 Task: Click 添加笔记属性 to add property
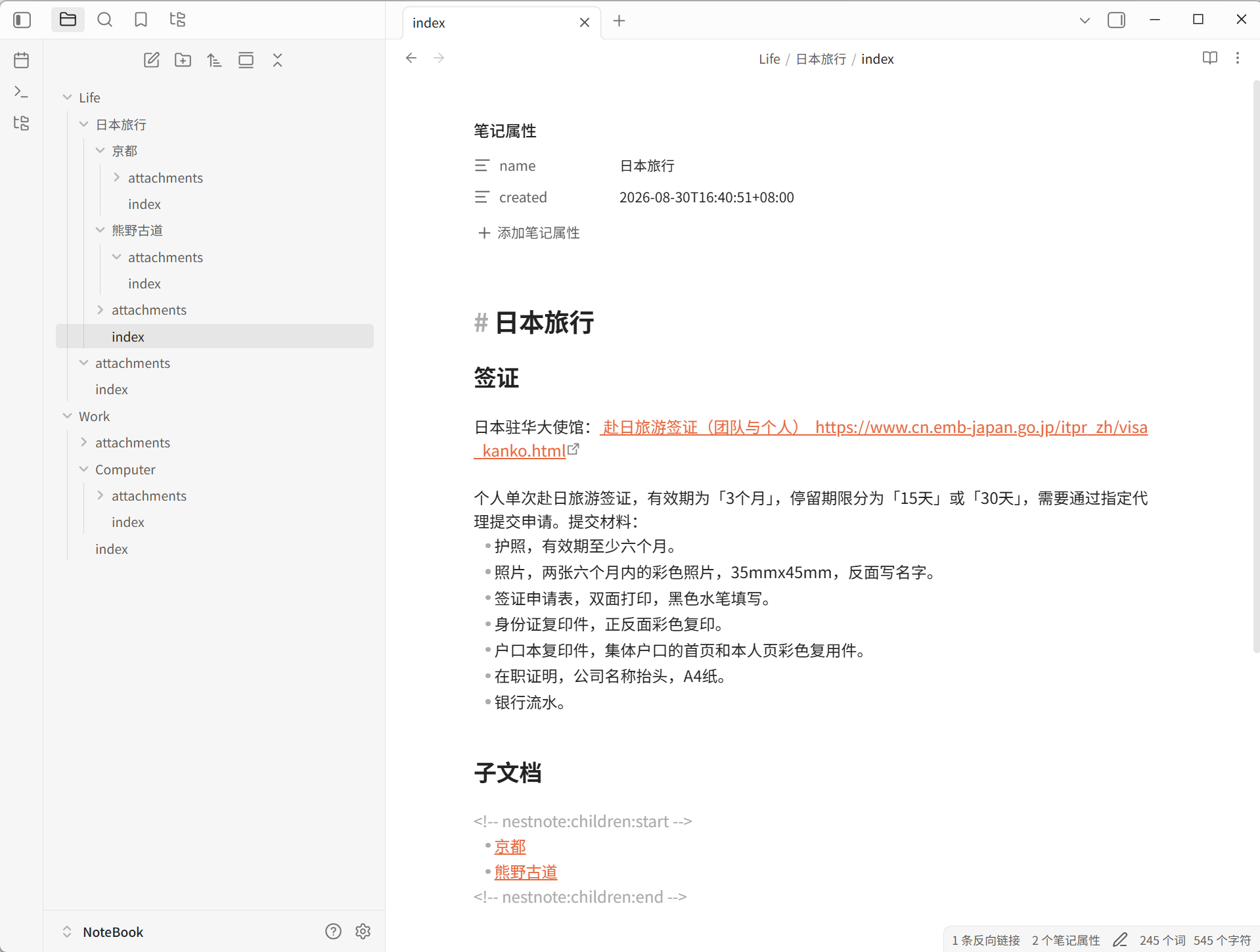(x=529, y=233)
